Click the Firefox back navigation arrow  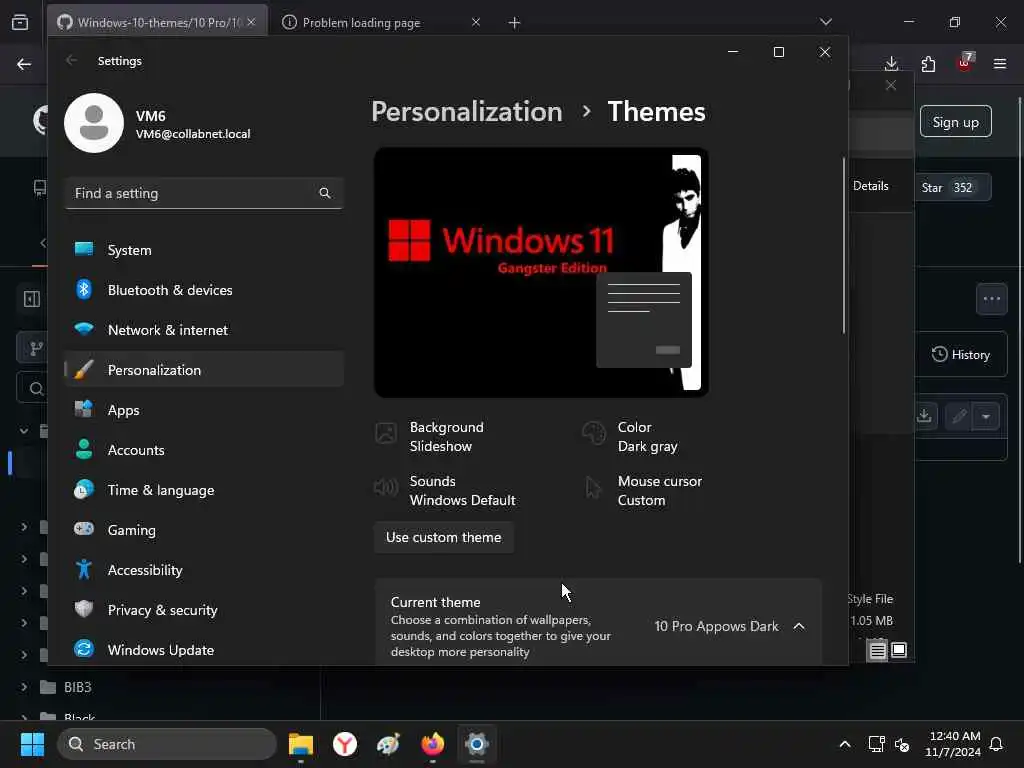[x=24, y=64]
